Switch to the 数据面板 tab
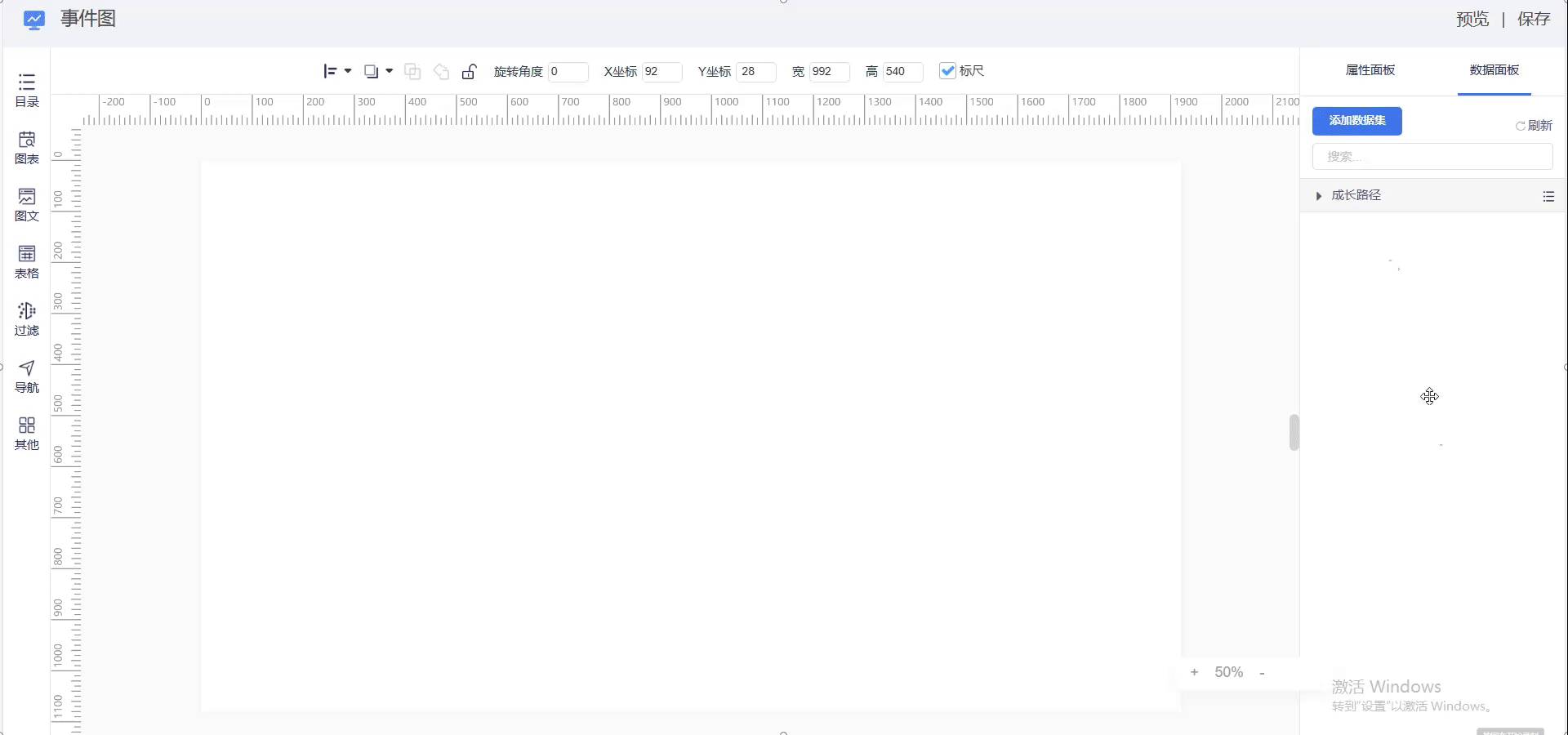The height and width of the screenshot is (735, 1568). pos(1494,70)
